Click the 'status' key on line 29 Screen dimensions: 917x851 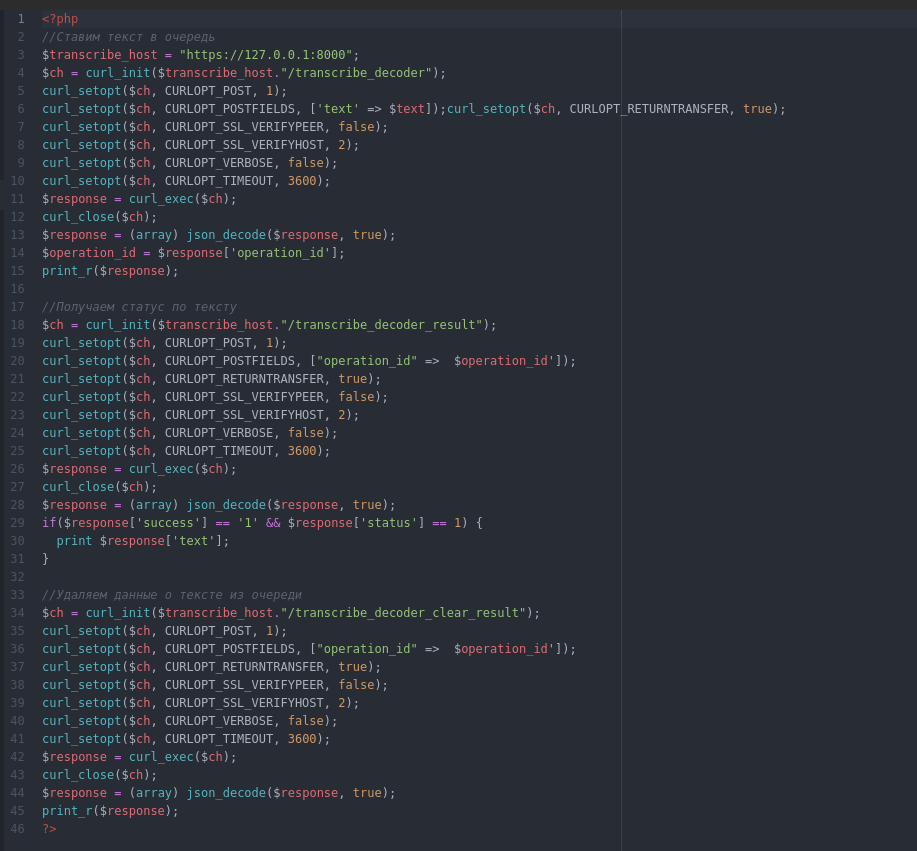coord(389,523)
